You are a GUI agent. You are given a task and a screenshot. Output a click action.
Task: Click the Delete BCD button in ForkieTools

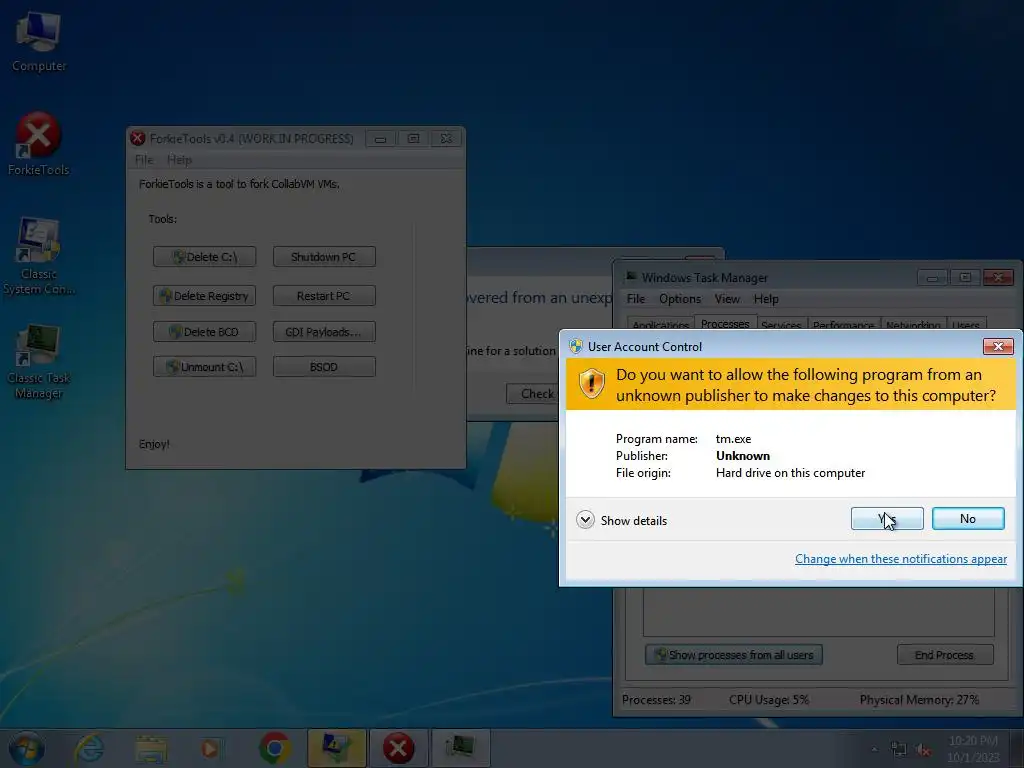(x=204, y=332)
